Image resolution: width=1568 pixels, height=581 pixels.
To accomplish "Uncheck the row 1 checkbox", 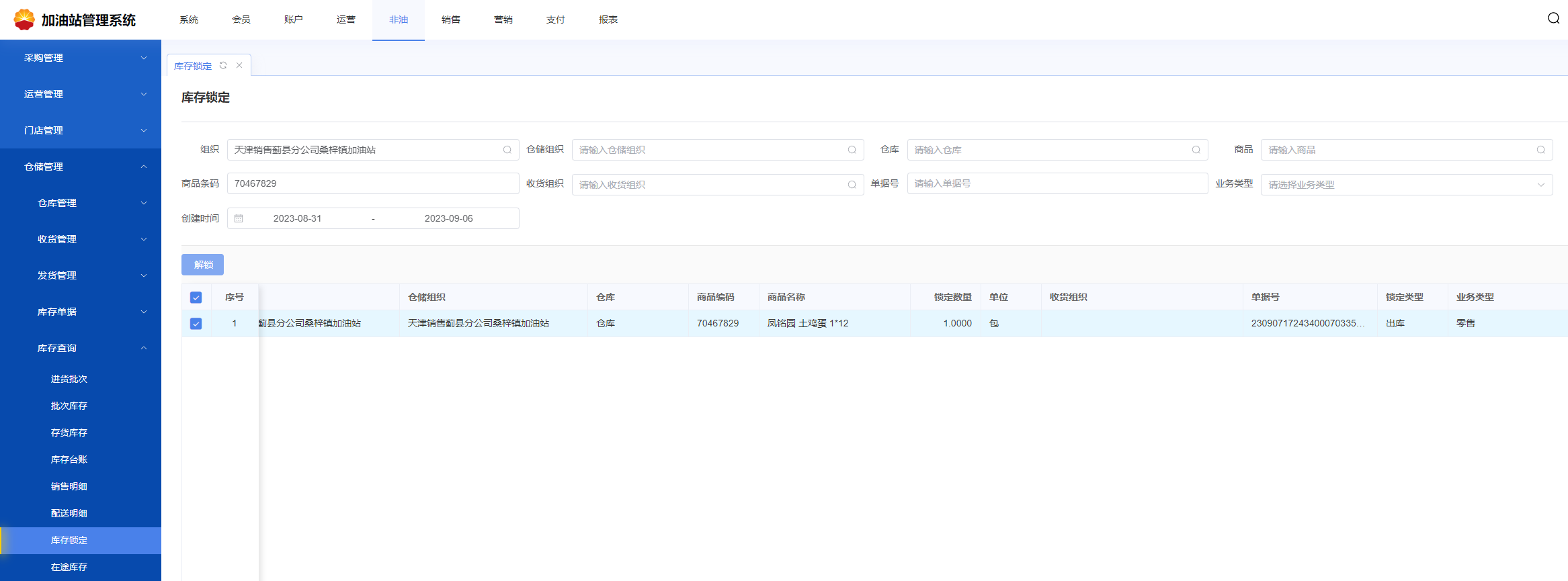I will tap(196, 324).
